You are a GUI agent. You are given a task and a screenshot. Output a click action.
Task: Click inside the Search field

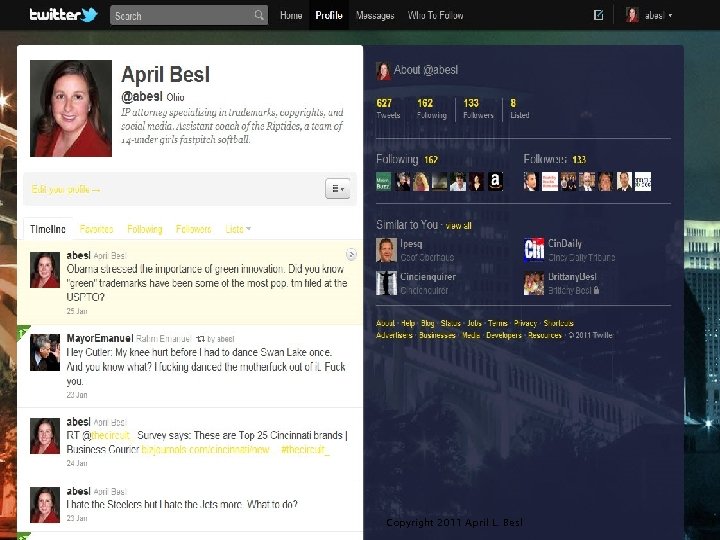(189, 15)
